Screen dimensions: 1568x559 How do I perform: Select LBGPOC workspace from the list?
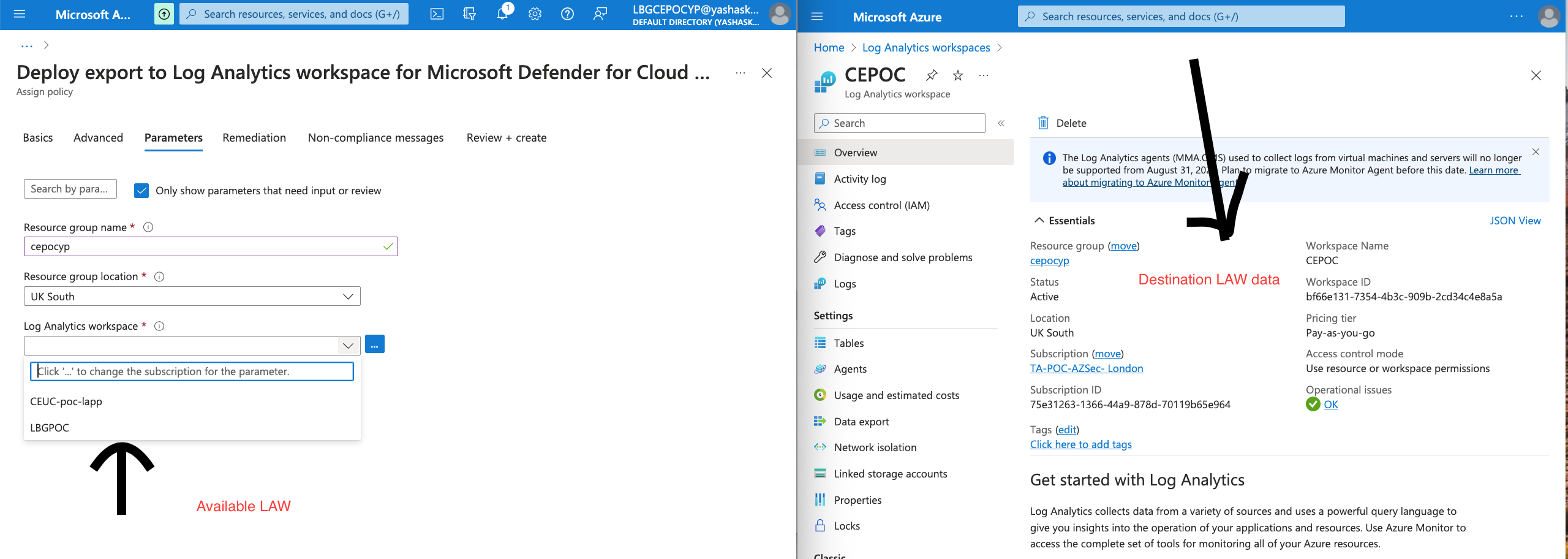point(192,428)
